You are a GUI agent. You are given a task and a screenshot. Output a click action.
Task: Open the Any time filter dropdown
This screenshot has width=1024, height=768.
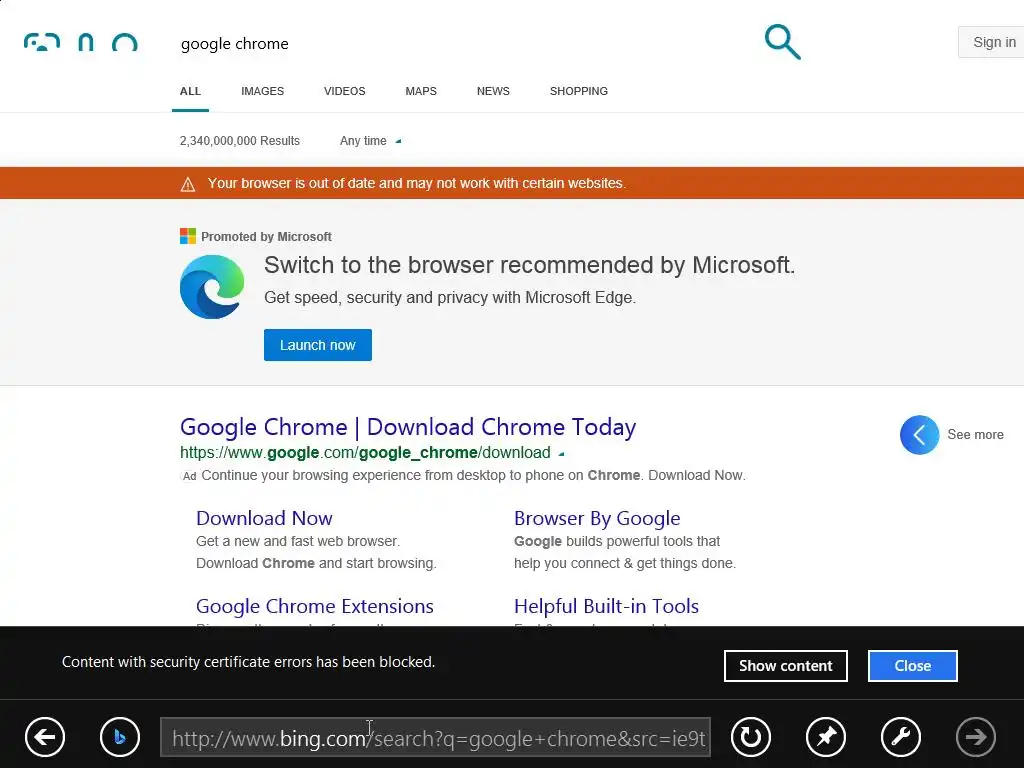click(370, 140)
